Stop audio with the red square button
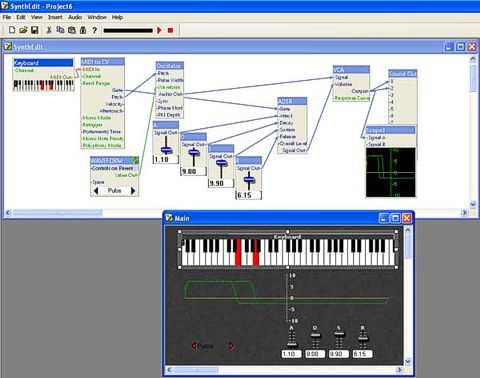 pyautogui.click(x=170, y=30)
